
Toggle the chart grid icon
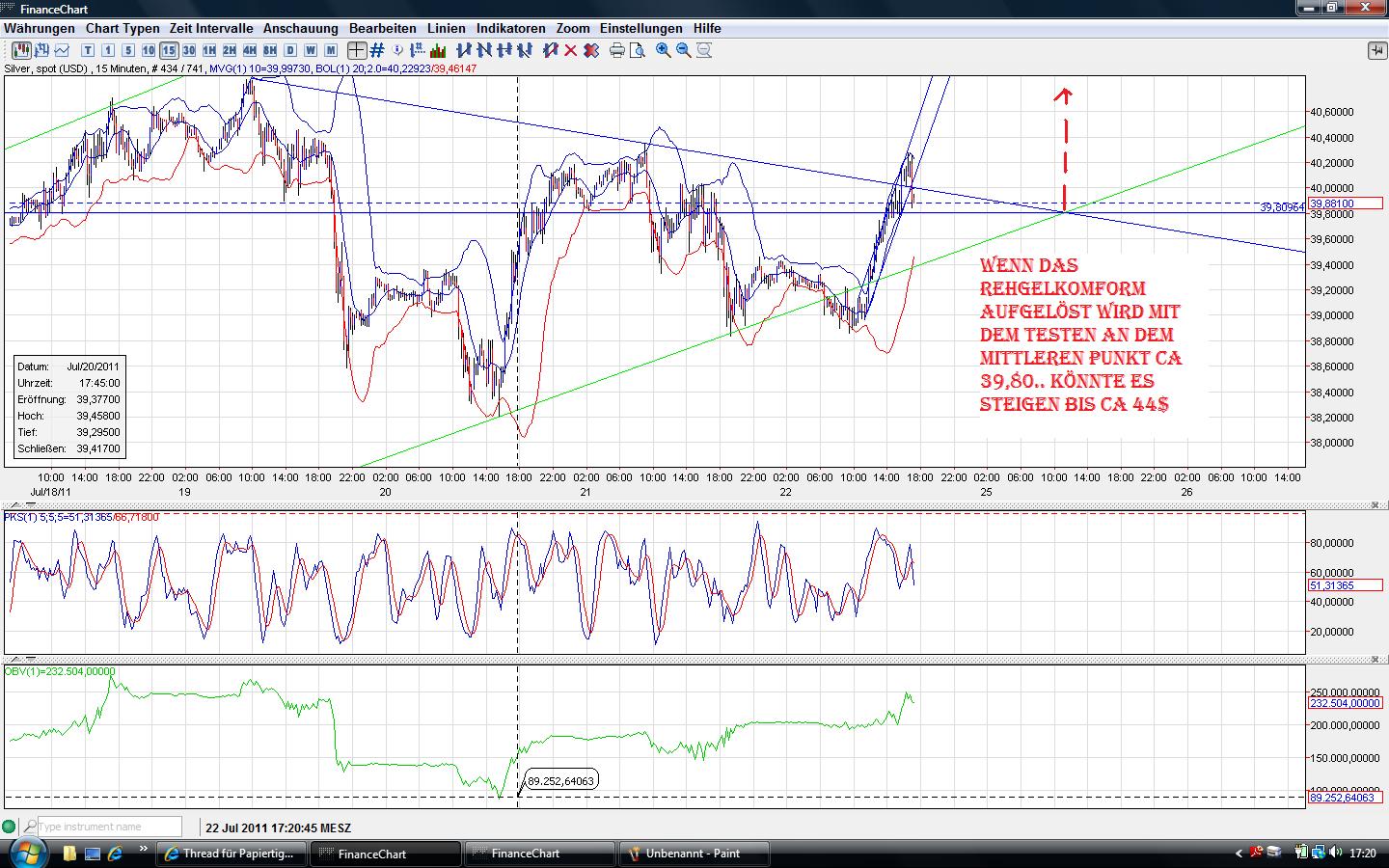[x=377, y=50]
